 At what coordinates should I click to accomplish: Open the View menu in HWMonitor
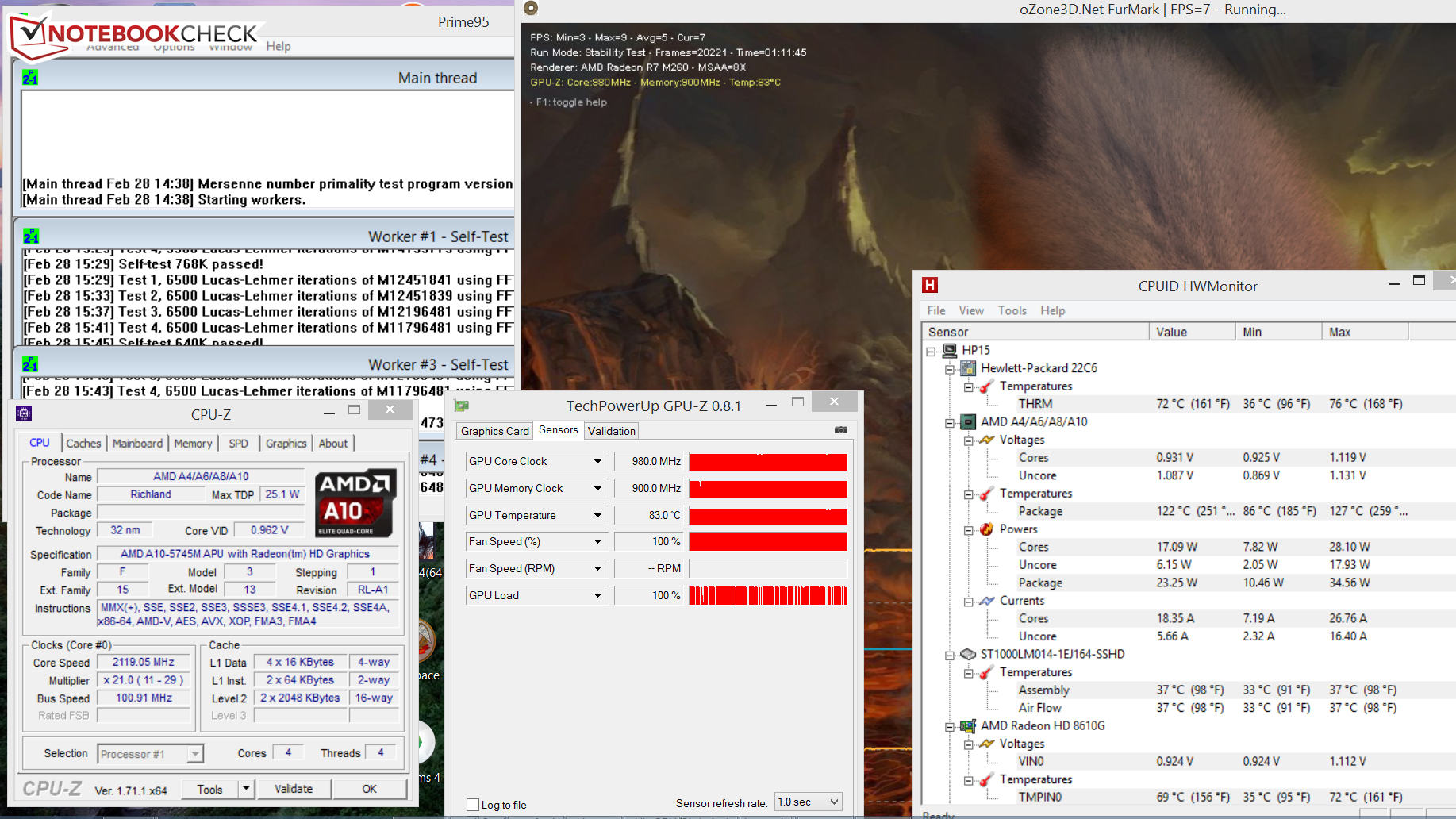click(x=971, y=310)
